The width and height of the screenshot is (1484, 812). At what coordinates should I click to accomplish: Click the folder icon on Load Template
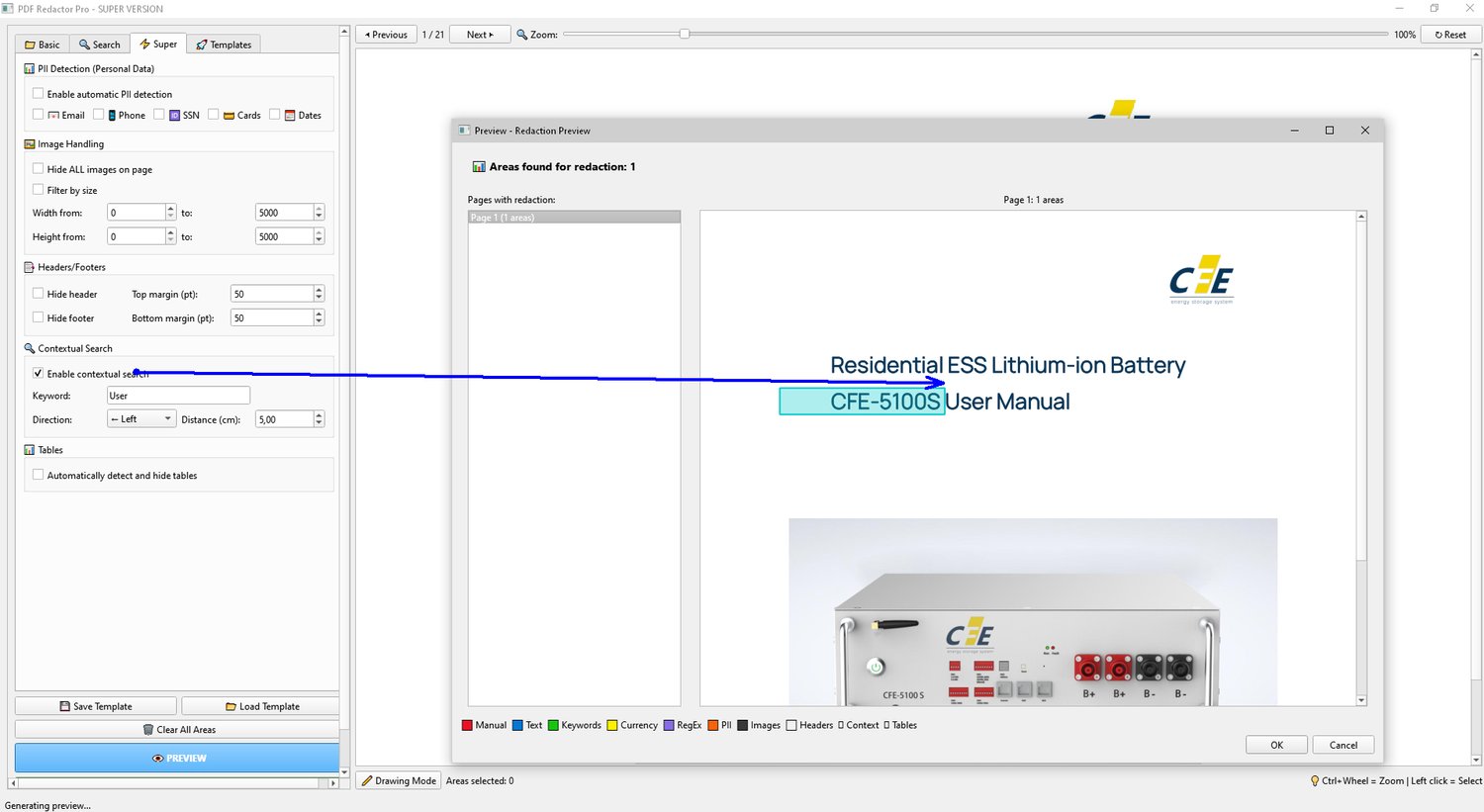tap(231, 706)
